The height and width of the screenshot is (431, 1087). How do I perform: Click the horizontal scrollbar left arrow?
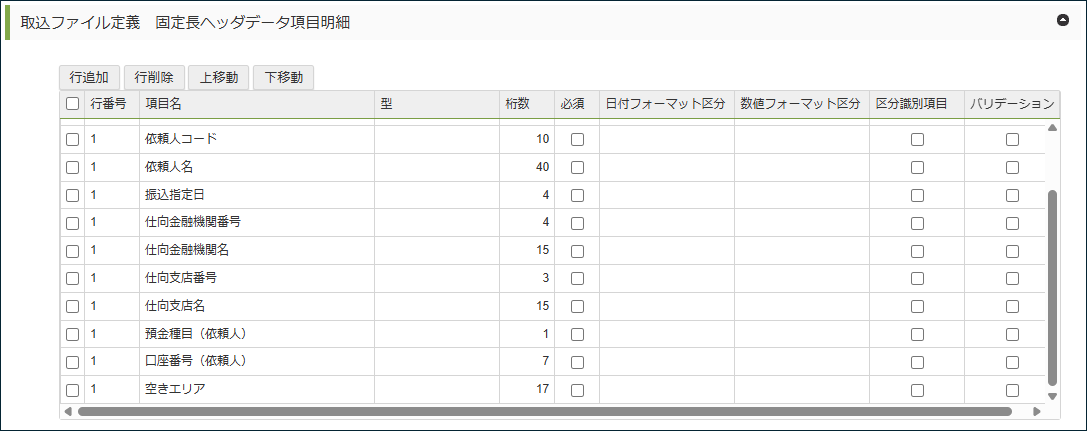pyautogui.click(x=68, y=411)
